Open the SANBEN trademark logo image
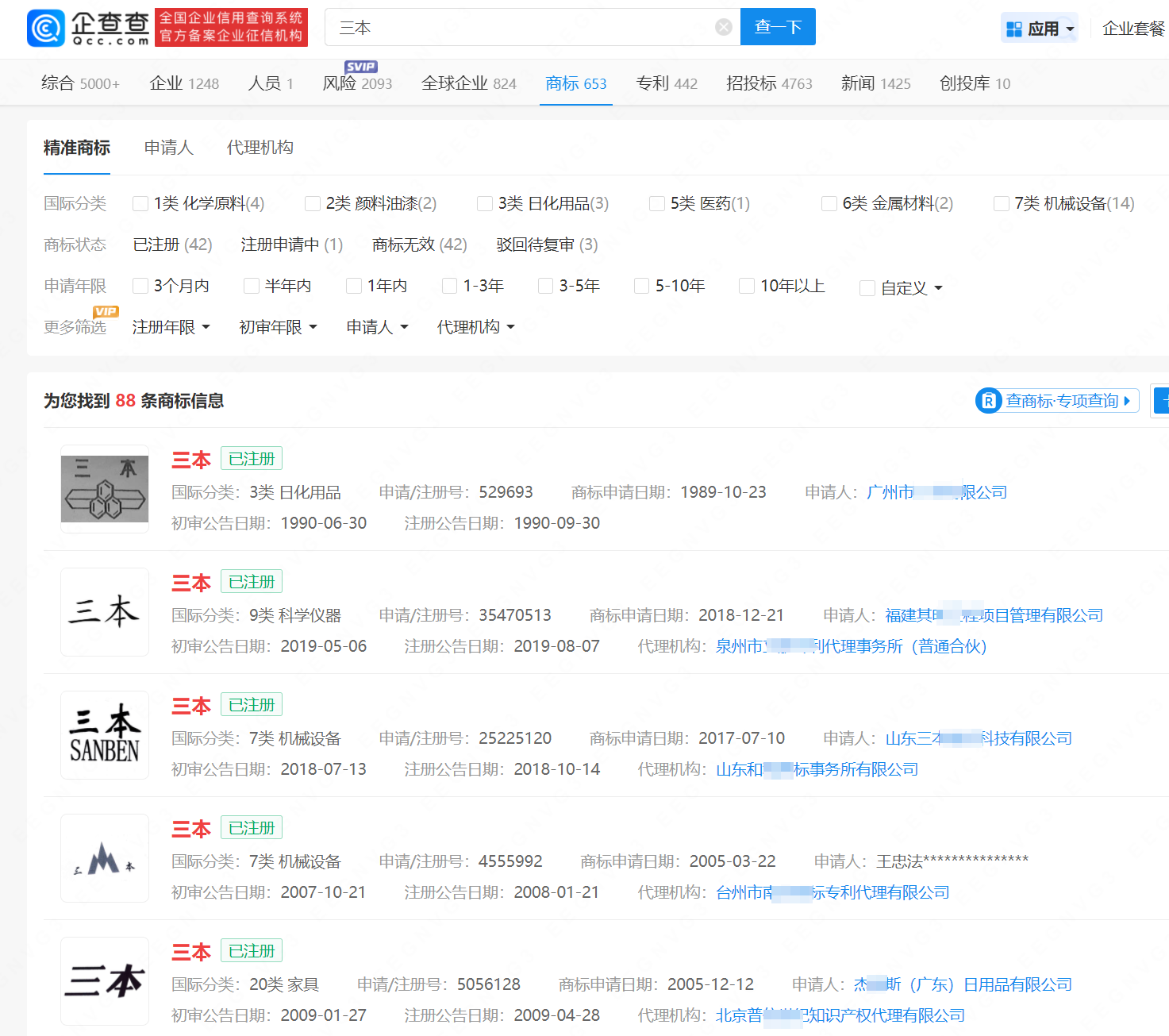This screenshot has height=1036, width=1169. [105, 735]
